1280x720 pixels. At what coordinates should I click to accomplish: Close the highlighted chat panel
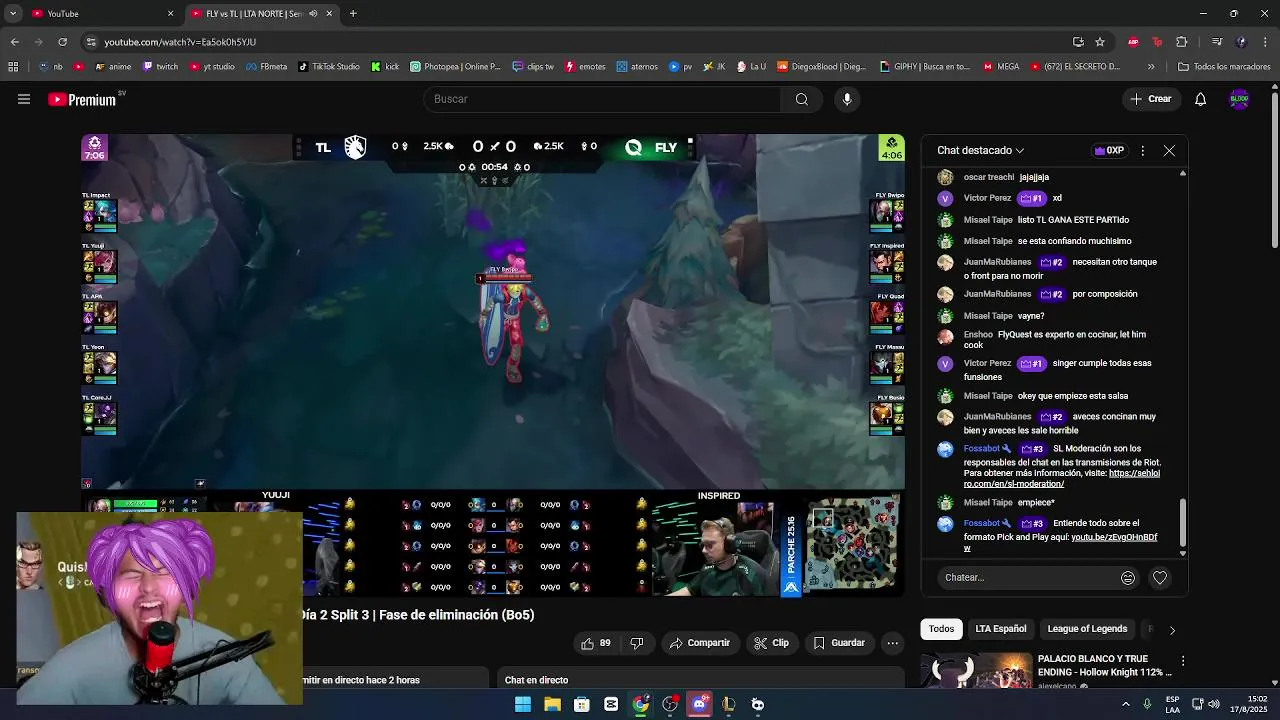click(1169, 150)
